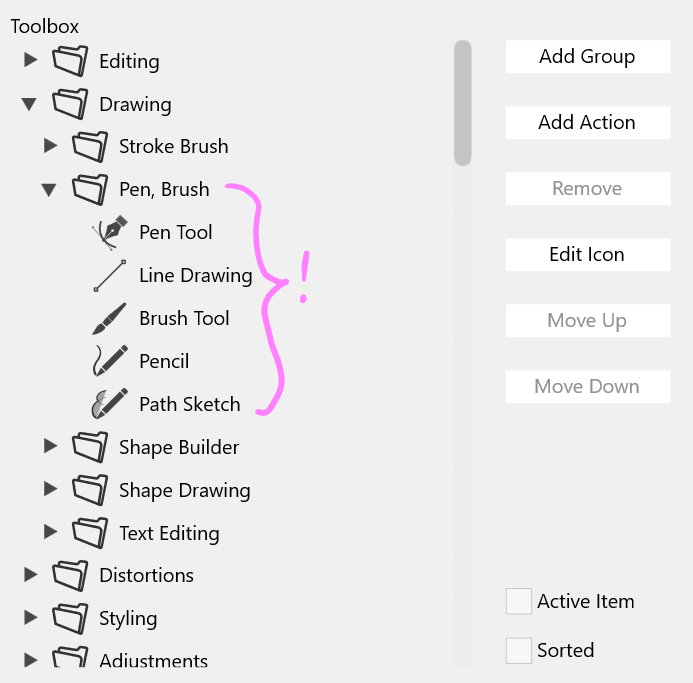The image size is (693, 683).
Task: Collapse the Pen, Brush group
Action: 49,190
